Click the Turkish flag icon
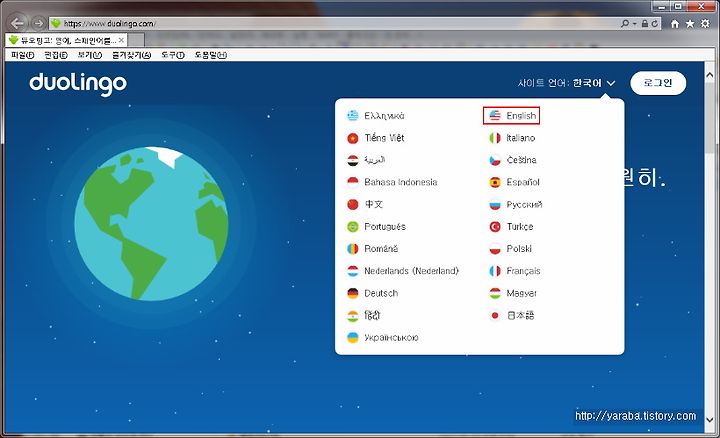This screenshot has height=438, width=720. [x=495, y=227]
